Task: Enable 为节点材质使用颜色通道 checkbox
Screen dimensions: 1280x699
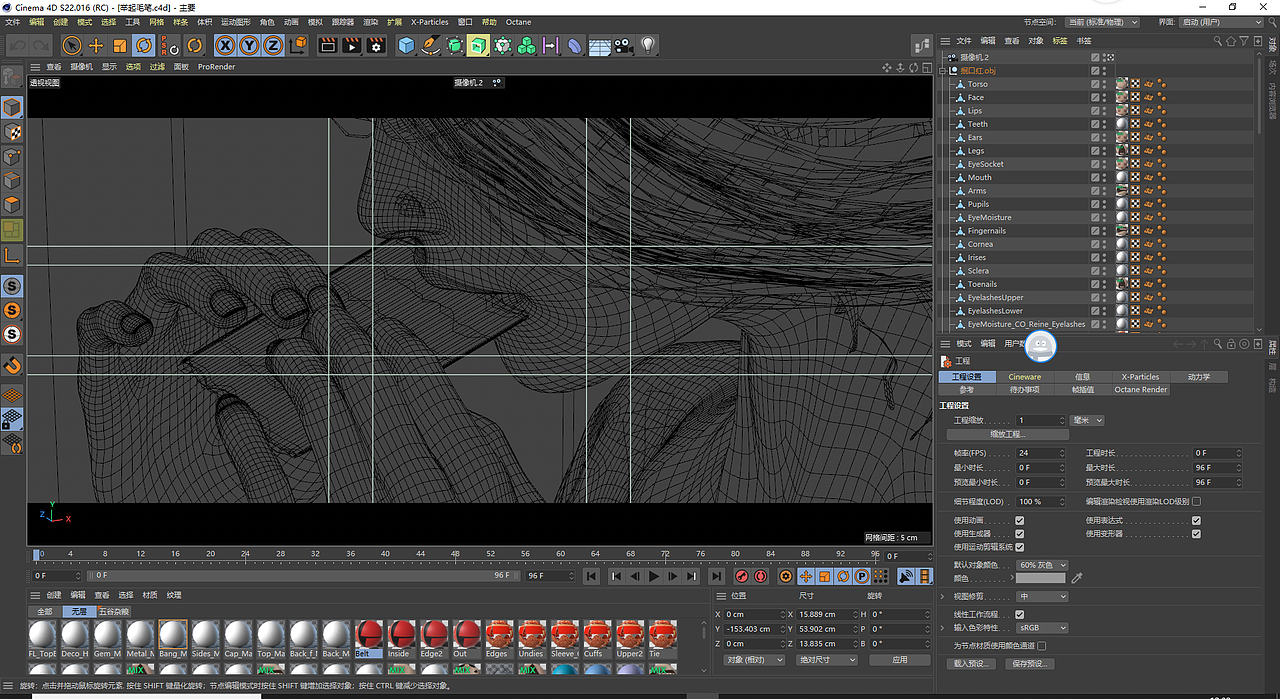Action: pos(1043,645)
